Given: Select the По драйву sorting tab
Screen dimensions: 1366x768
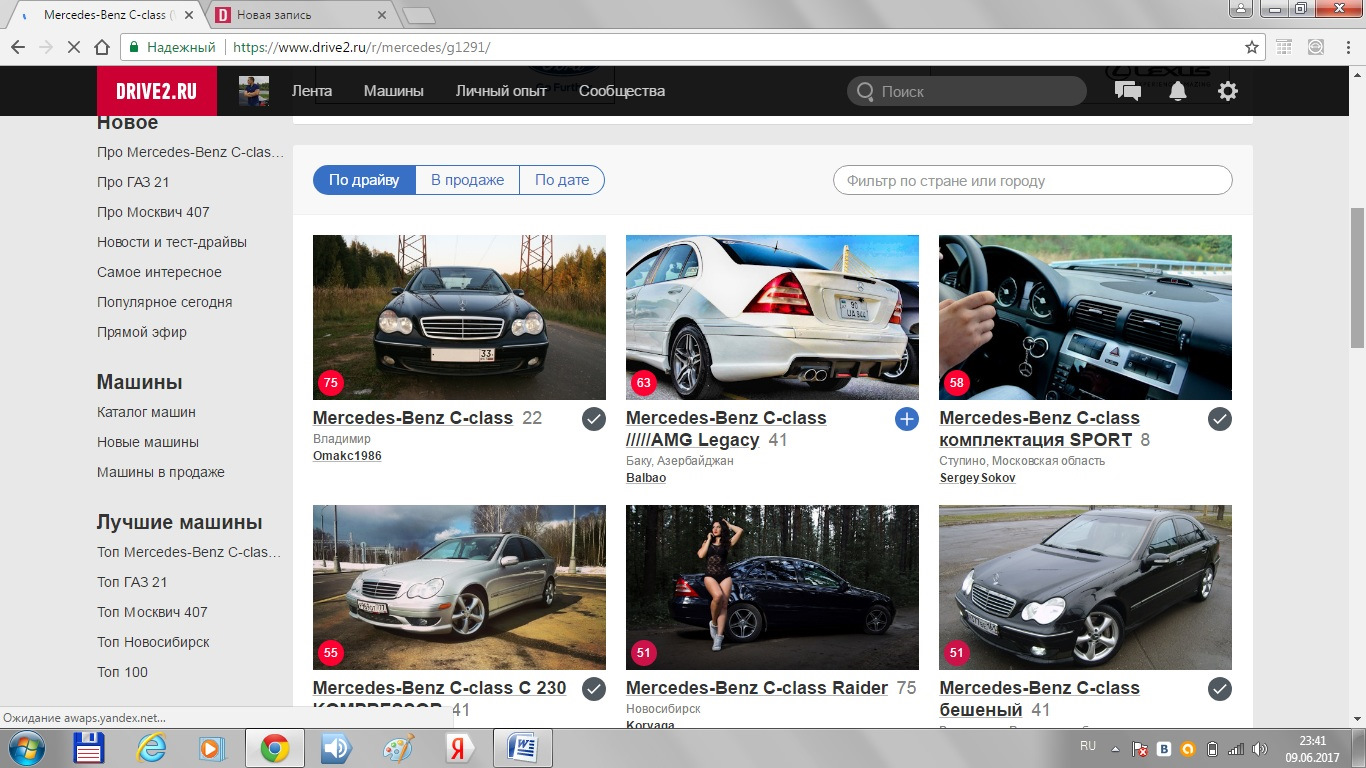Looking at the screenshot, I should point(364,180).
